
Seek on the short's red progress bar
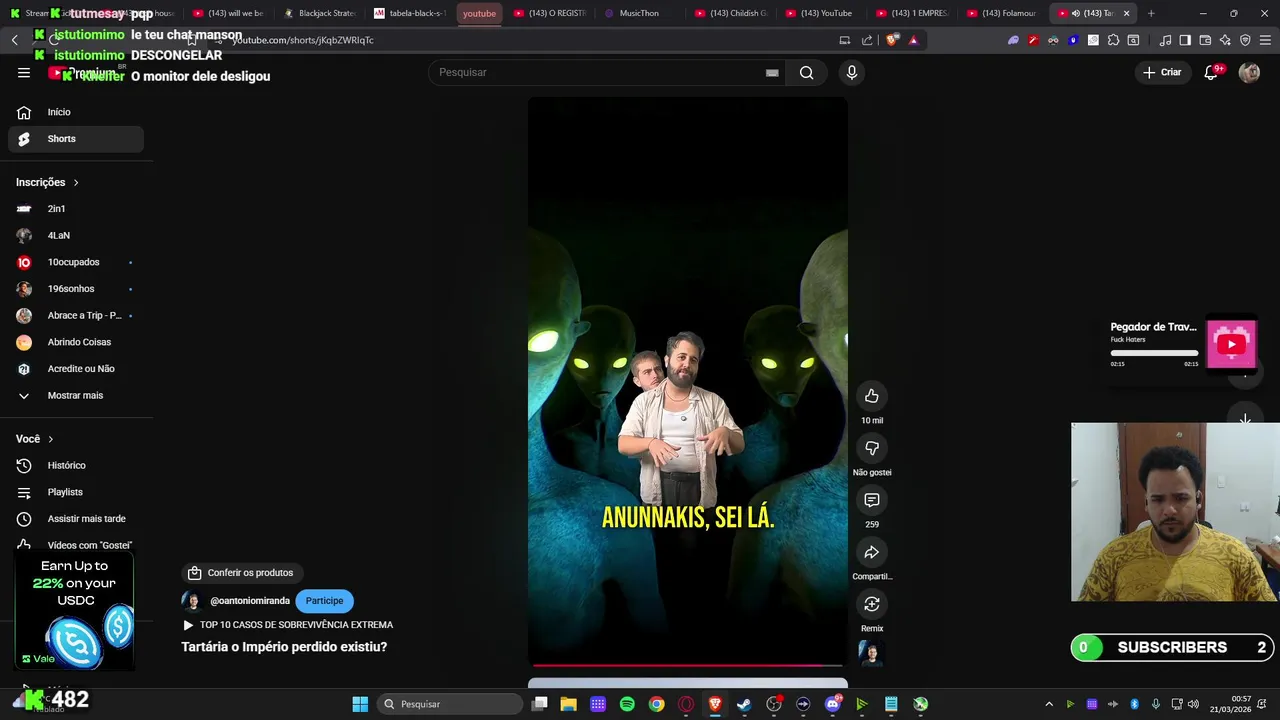[x=688, y=664]
